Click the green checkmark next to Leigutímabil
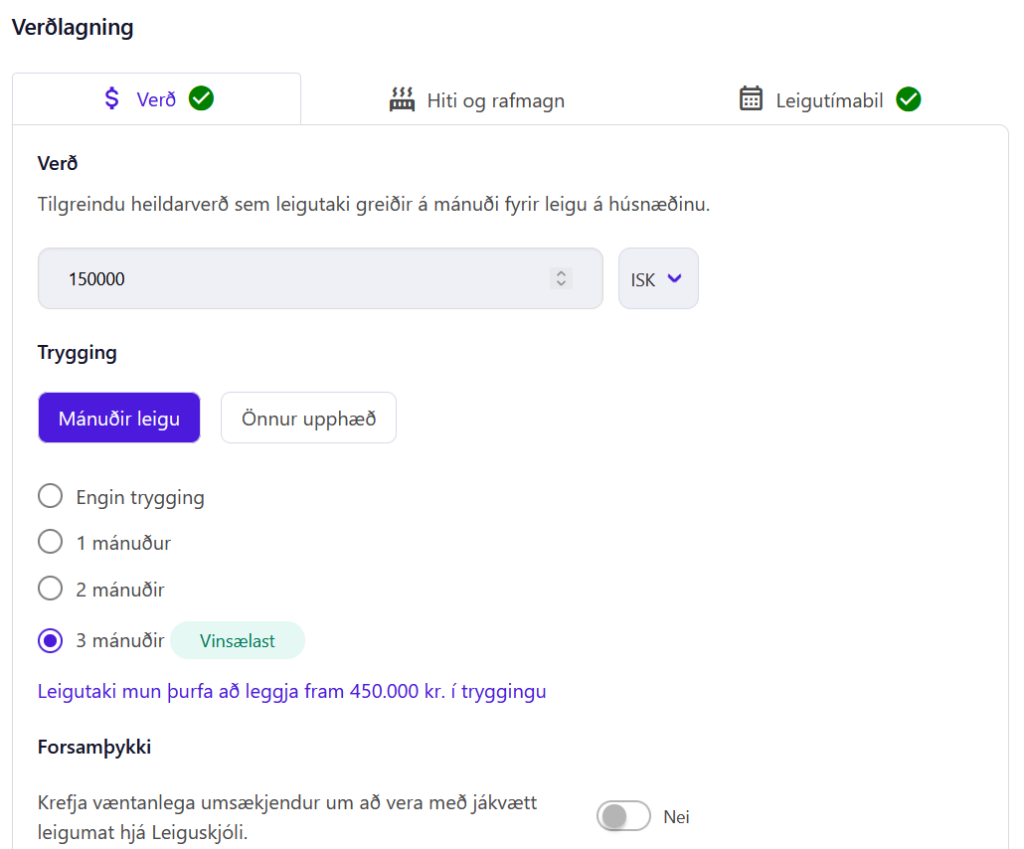The width and height of the screenshot is (1024, 849). click(x=908, y=99)
